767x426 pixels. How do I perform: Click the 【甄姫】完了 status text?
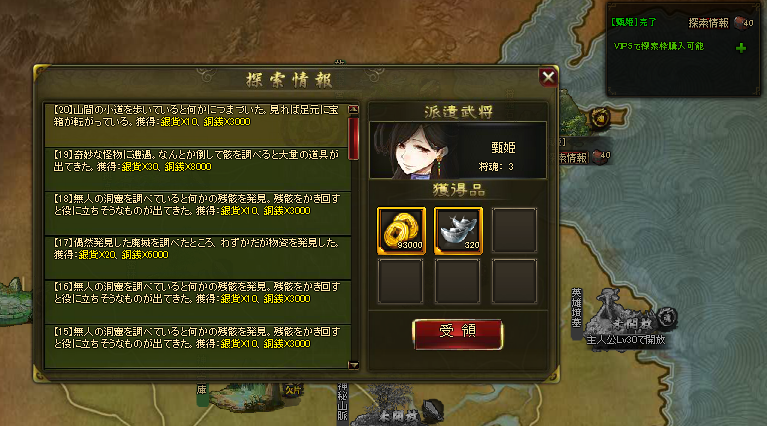click(633, 22)
